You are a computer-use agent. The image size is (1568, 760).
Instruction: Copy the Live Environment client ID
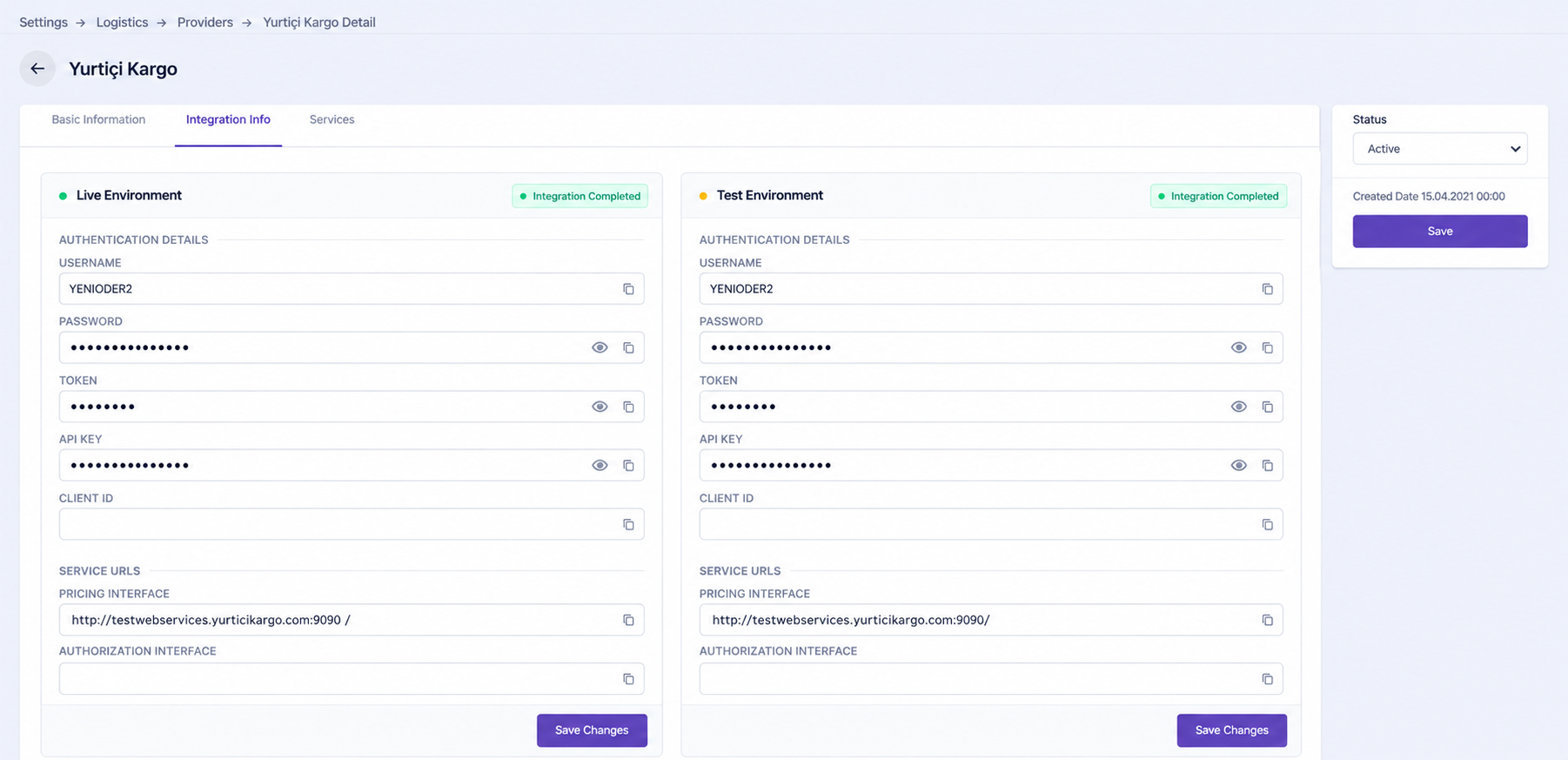628,525
